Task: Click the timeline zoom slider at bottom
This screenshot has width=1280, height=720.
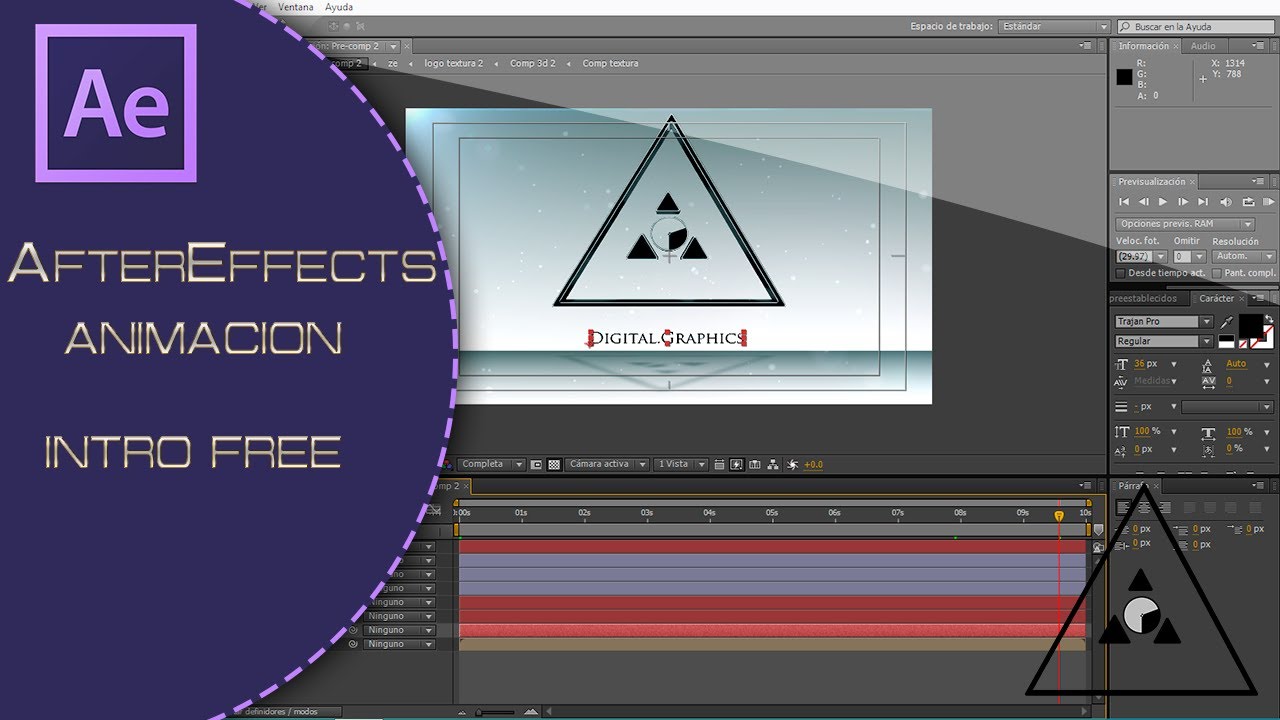Action: (495, 712)
